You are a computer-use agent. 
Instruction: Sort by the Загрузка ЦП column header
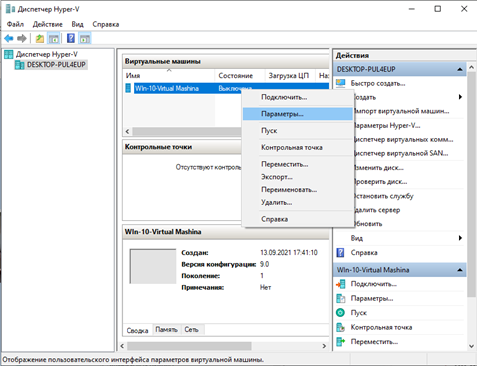(290, 76)
